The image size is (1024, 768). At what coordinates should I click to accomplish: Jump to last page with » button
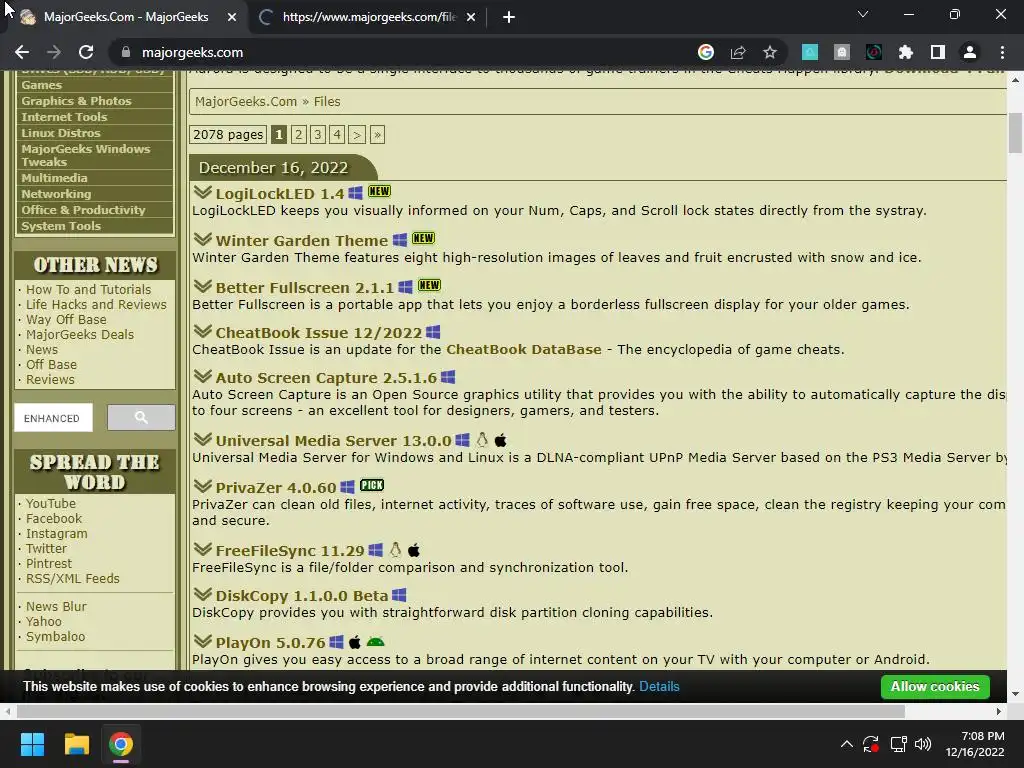click(x=377, y=135)
